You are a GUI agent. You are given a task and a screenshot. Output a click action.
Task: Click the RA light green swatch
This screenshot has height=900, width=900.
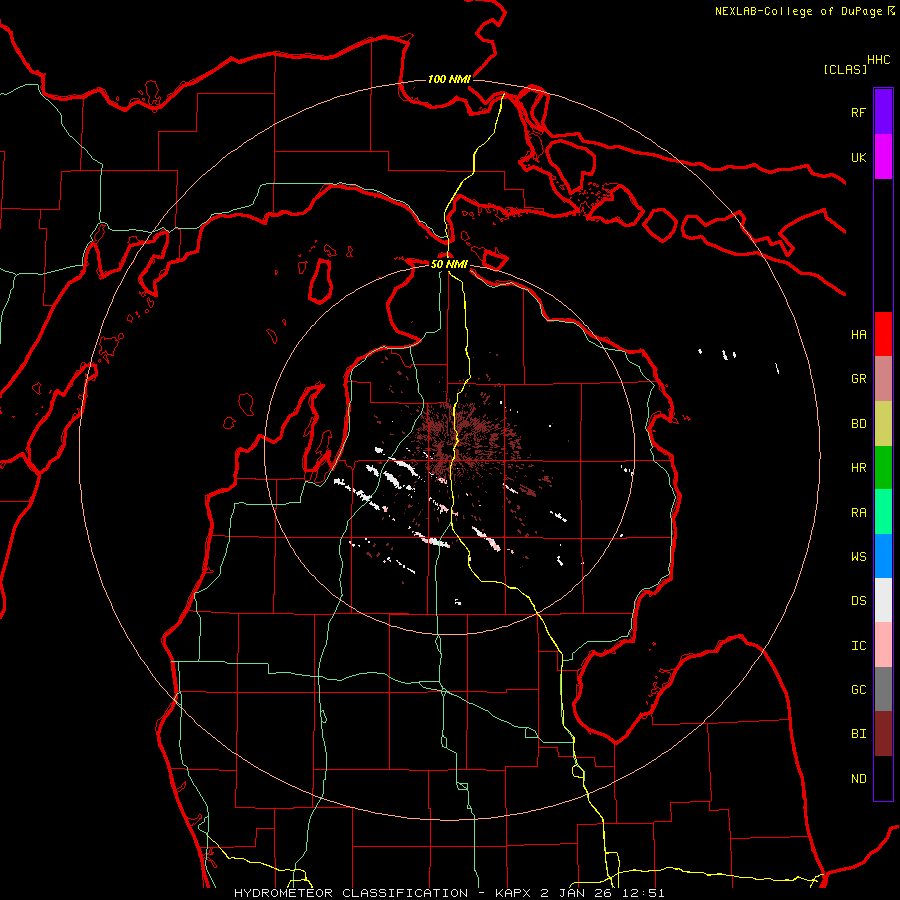coord(883,512)
